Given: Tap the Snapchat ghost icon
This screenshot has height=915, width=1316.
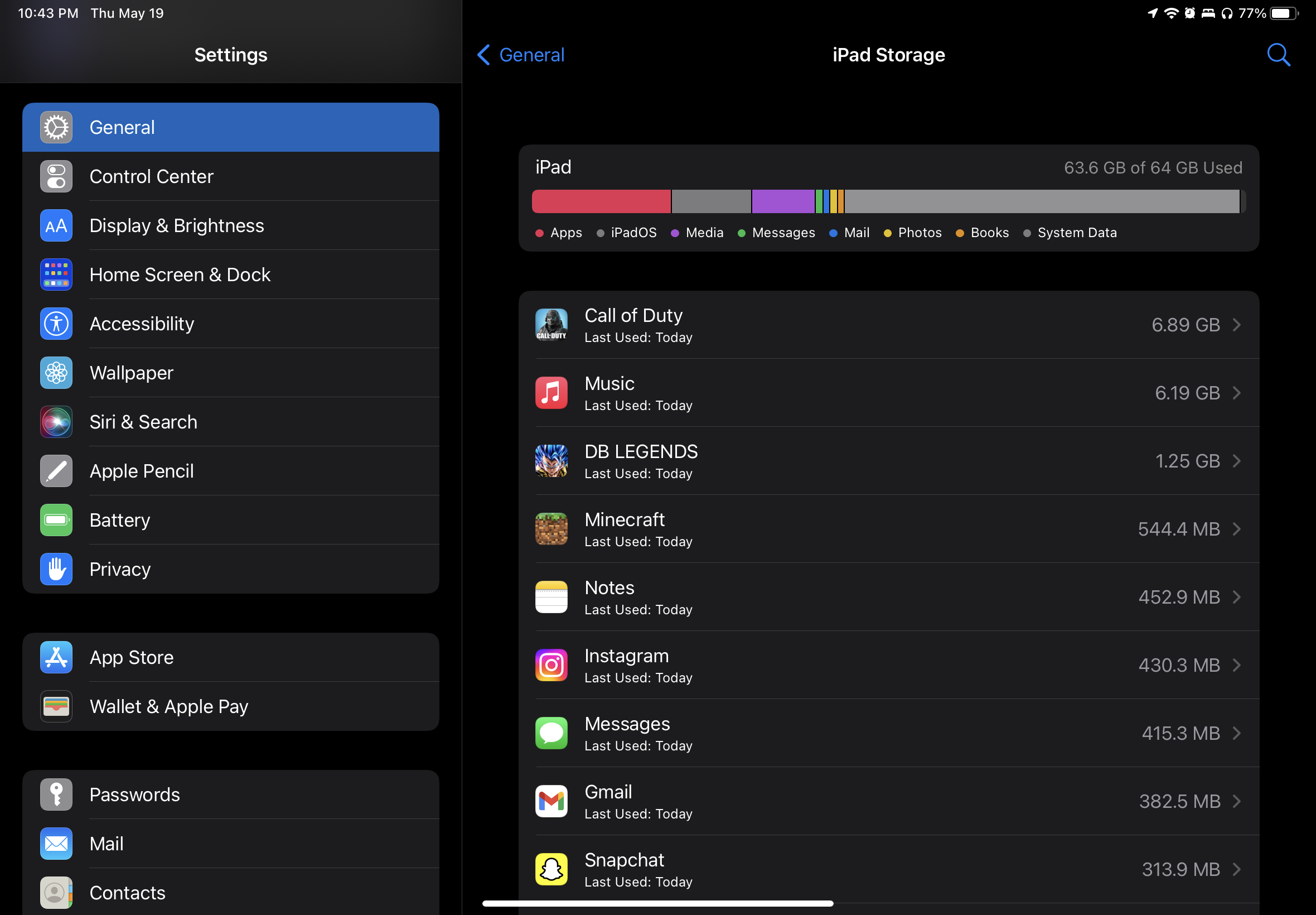Looking at the screenshot, I should (551, 869).
